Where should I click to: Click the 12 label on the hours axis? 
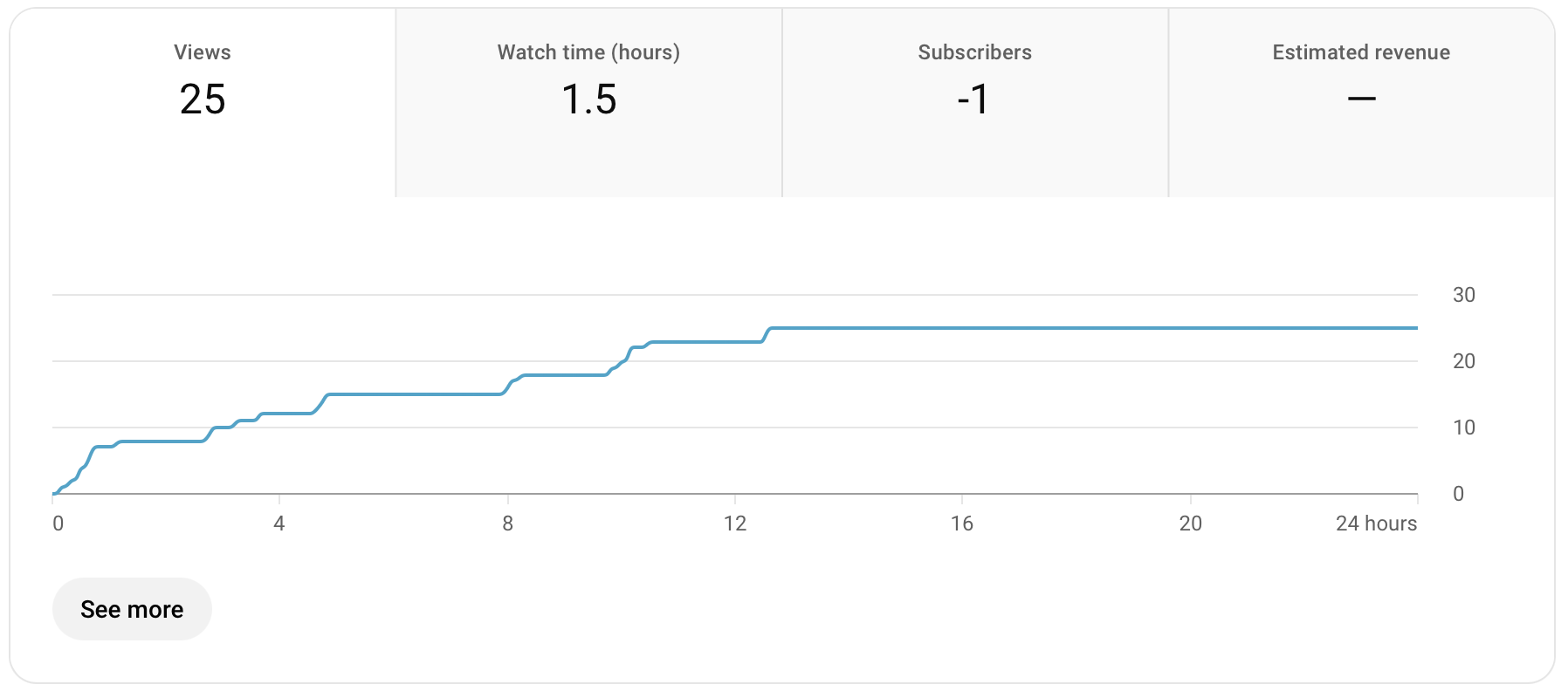pos(735,523)
